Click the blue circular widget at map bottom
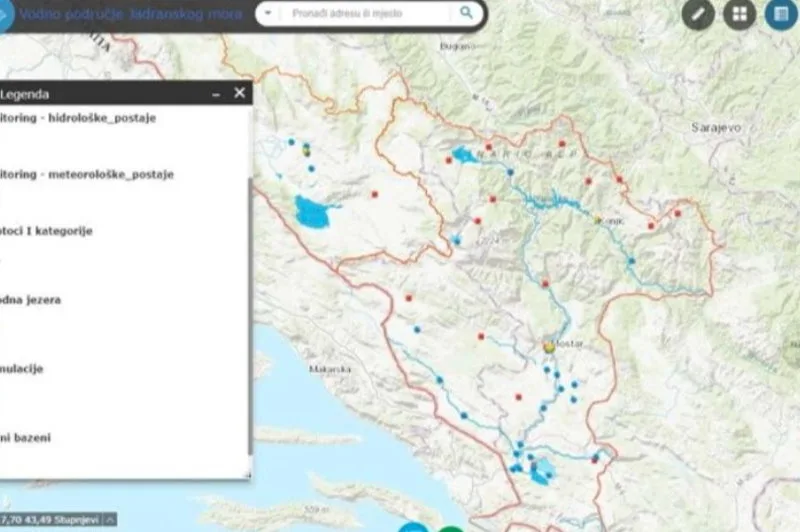Image resolution: width=800 pixels, height=532 pixels. click(412, 527)
